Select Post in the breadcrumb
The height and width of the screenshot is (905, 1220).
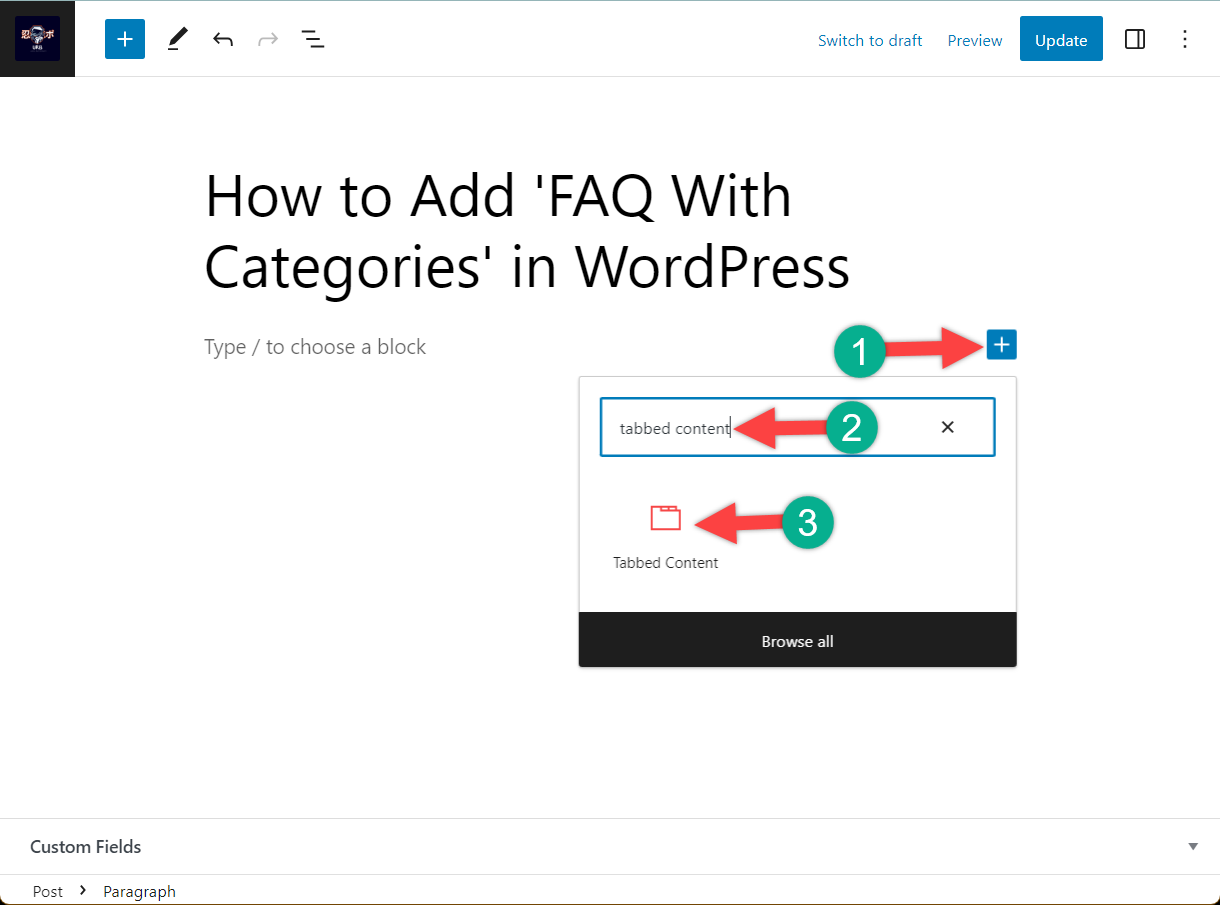[x=48, y=891]
